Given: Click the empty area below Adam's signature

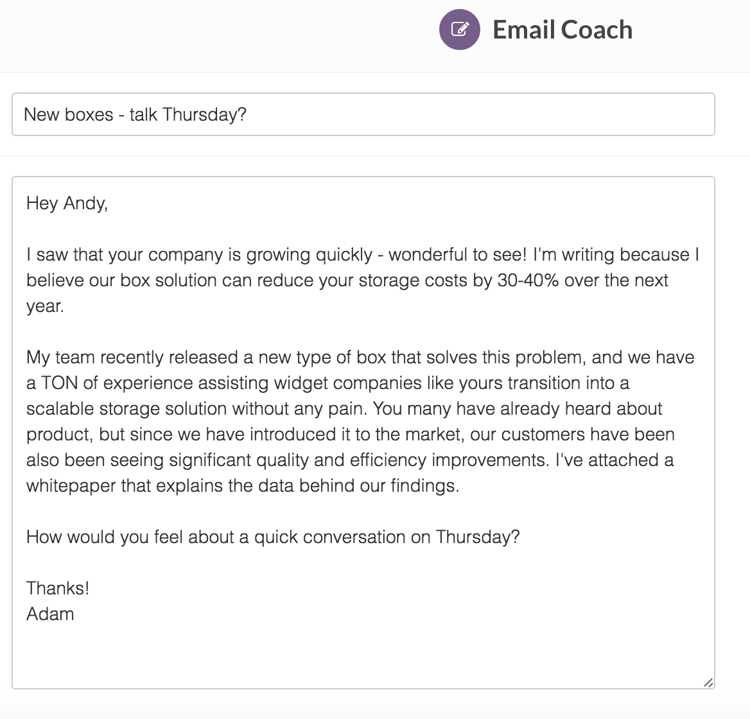Looking at the screenshot, I should tap(363, 653).
